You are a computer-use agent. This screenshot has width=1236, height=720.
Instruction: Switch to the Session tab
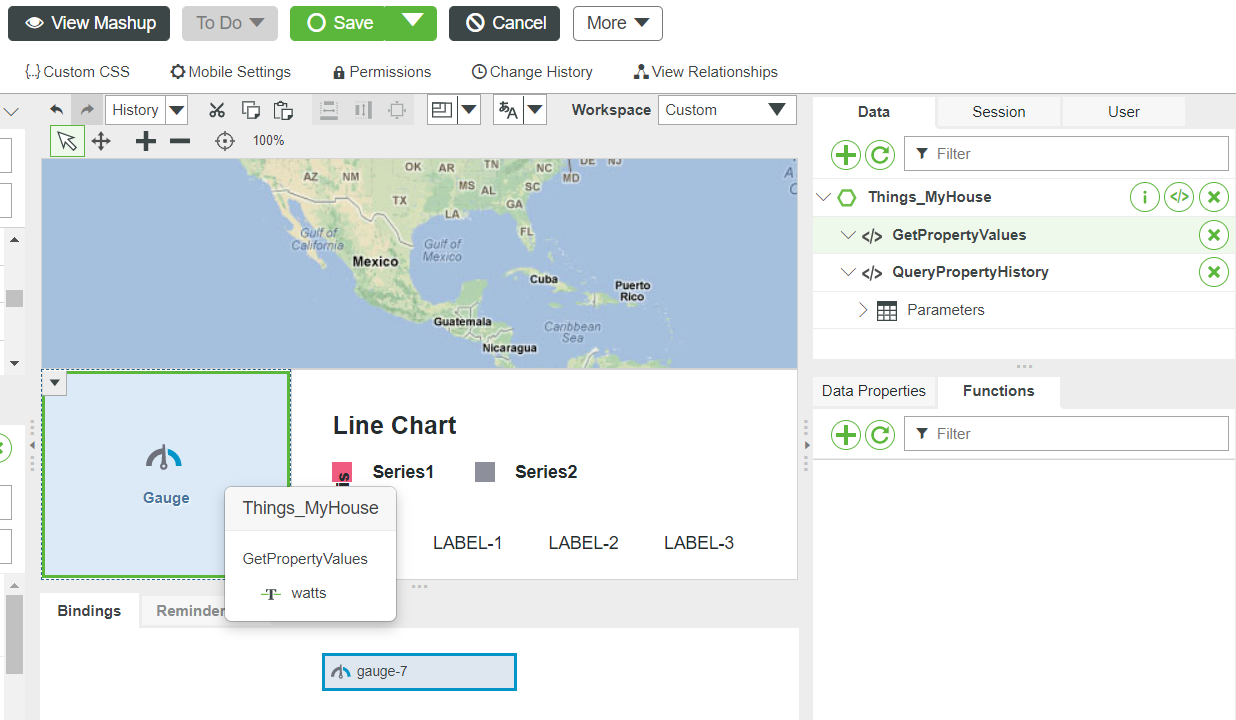pos(997,112)
